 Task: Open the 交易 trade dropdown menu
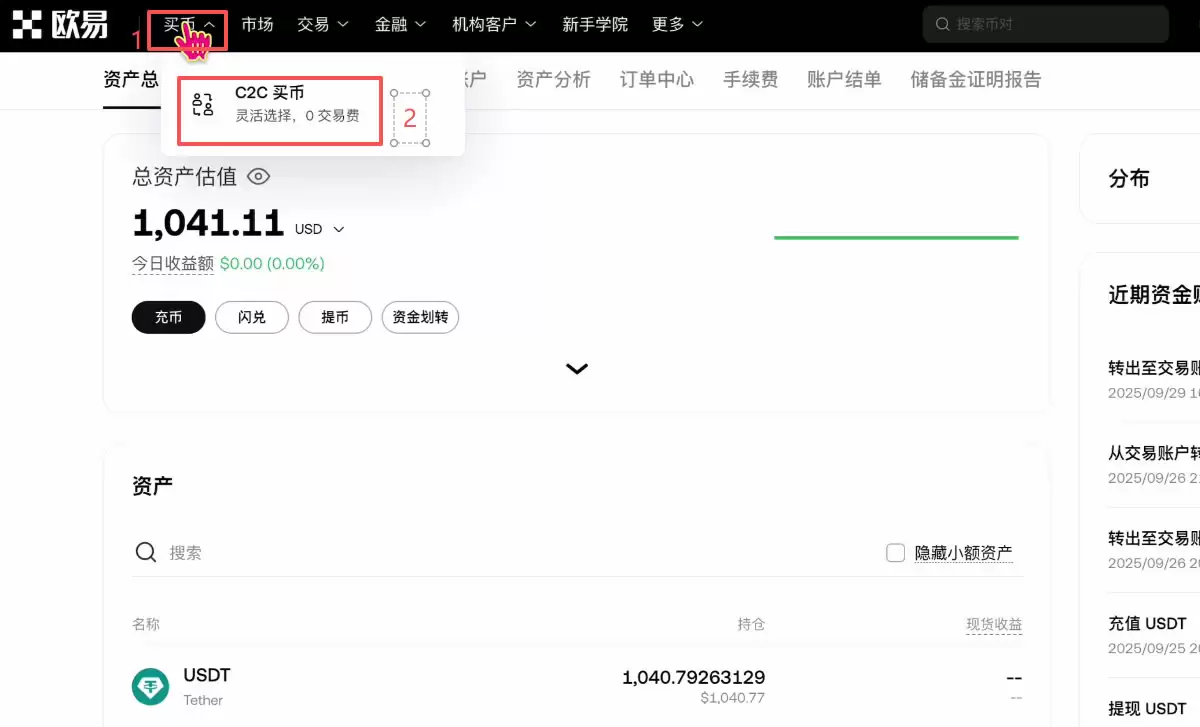(x=322, y=24)
